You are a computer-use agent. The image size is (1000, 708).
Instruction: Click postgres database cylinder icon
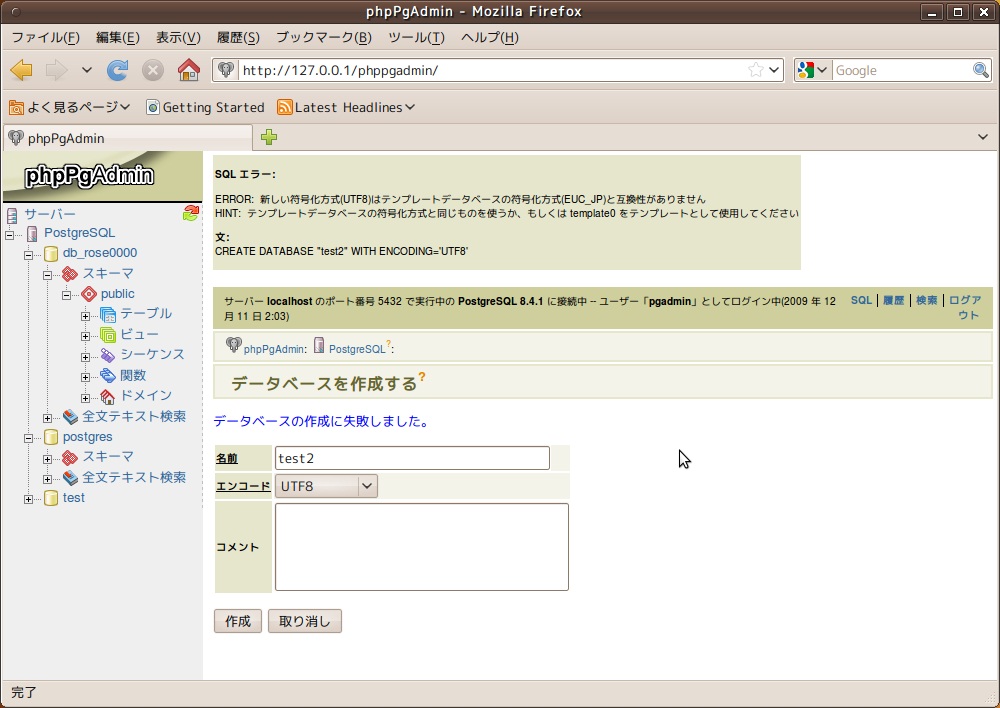[51, 438]
